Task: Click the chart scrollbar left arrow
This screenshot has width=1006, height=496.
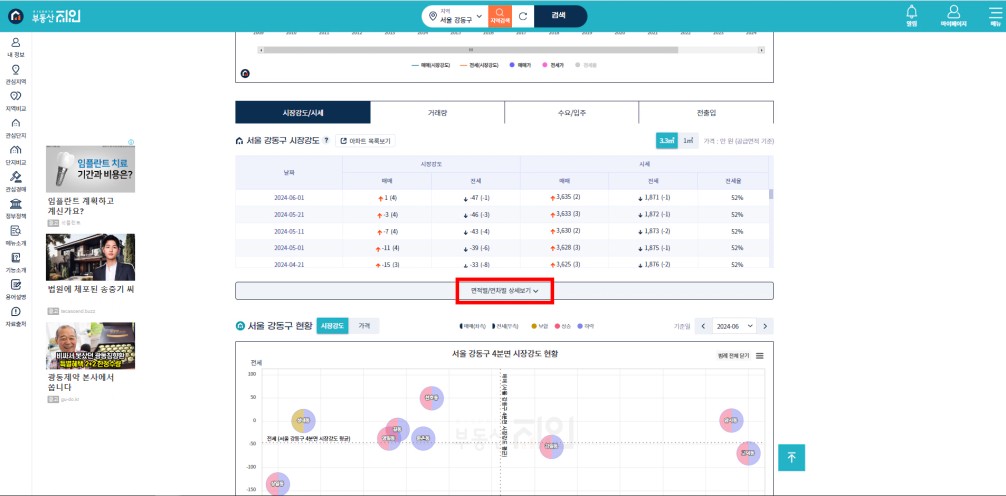Action: [260, 49]
